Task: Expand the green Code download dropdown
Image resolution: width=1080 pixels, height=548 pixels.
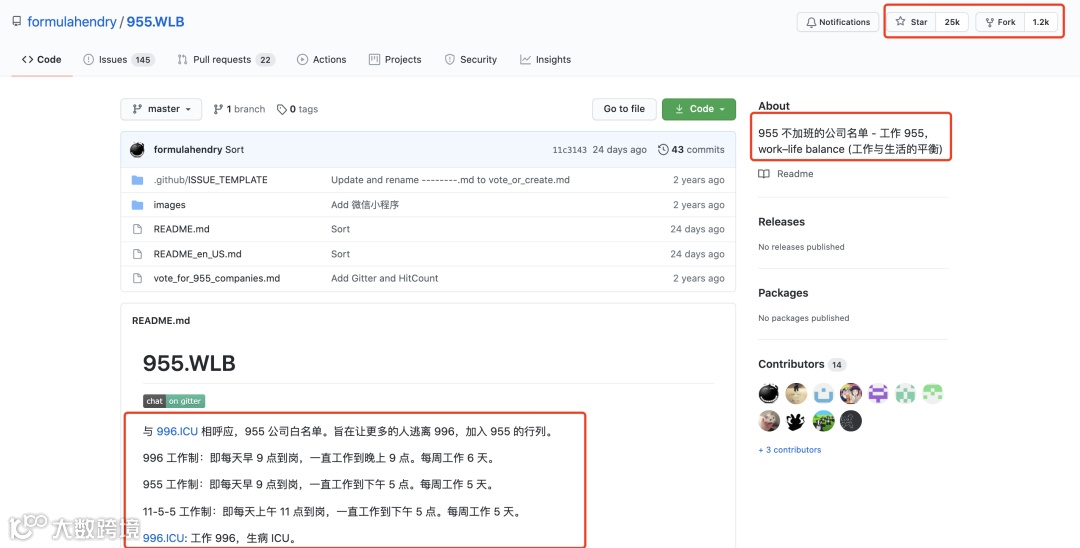Action: tap(698, 109)
